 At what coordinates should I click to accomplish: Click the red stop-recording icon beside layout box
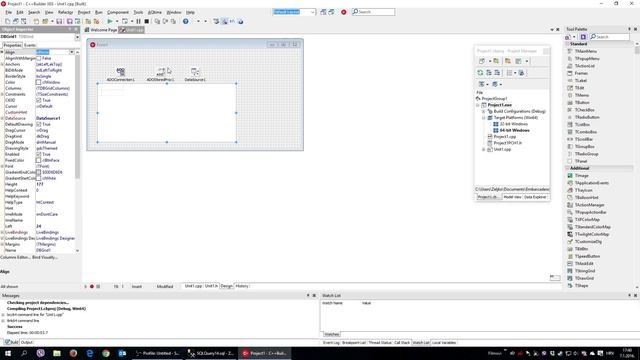click(344, 12)
